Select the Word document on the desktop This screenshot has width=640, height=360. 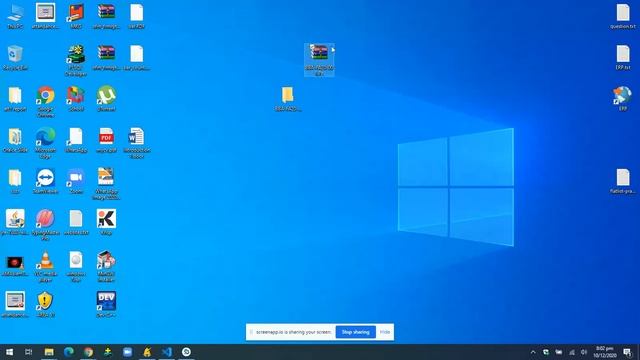click(137, 142)
